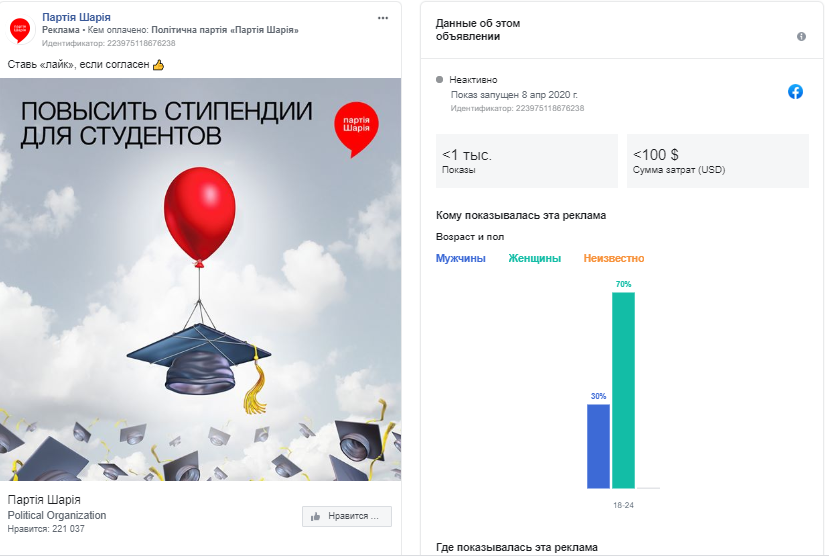Screen dimensions: 829x557
Task: Open the Партія Шарія page name link
Action: point(77,17)
